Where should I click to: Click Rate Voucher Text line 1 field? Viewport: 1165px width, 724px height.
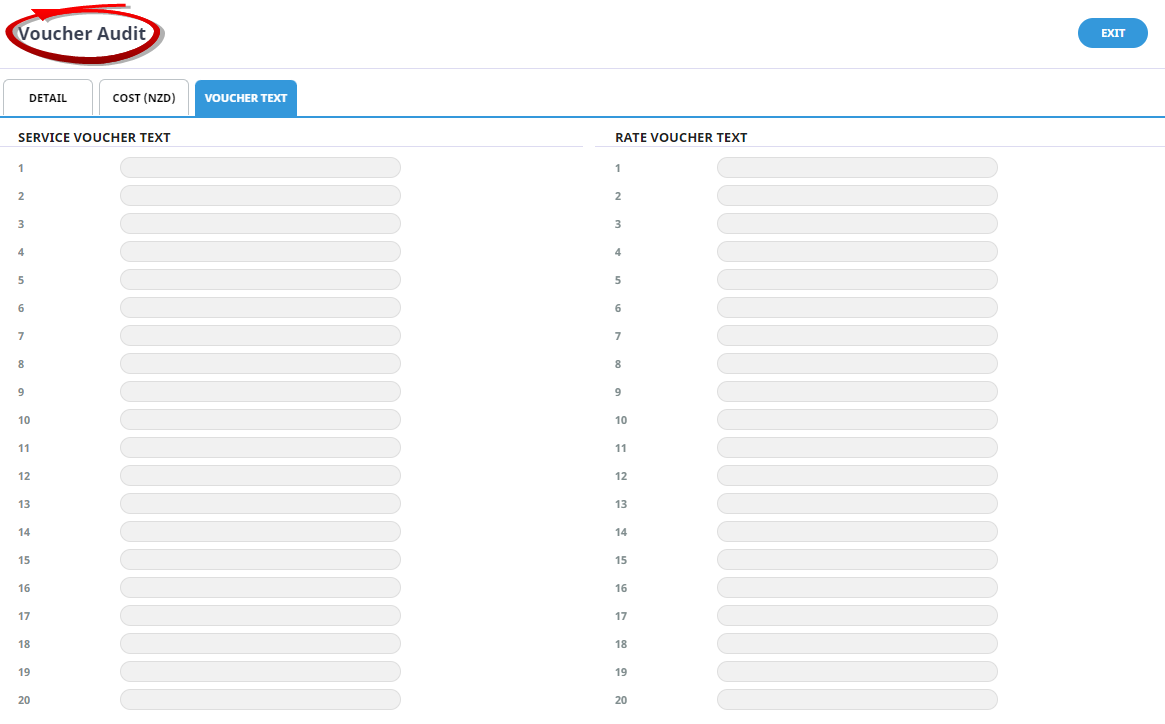click(x=857, y=168)
